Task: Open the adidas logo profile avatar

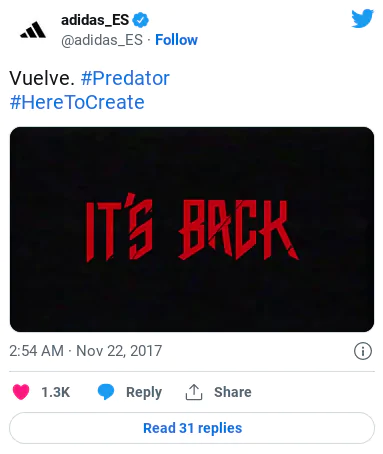Action: [x=33, y=30]
